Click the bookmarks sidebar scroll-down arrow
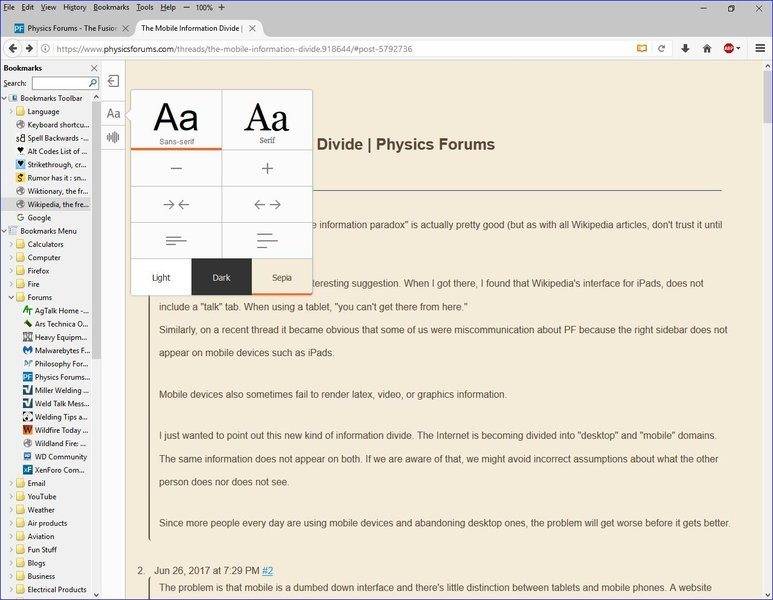Viewport: 773px width, 600px height. point(96,595)
